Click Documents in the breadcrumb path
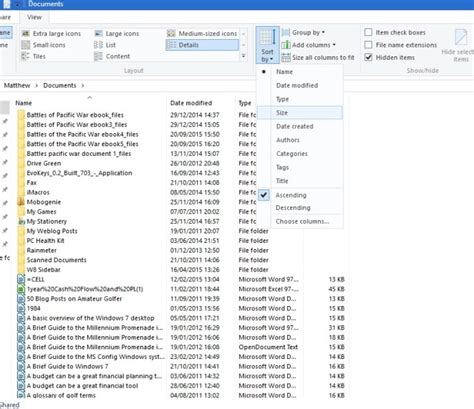The width and height of the screenshot is (474, 409). point(60,86)
